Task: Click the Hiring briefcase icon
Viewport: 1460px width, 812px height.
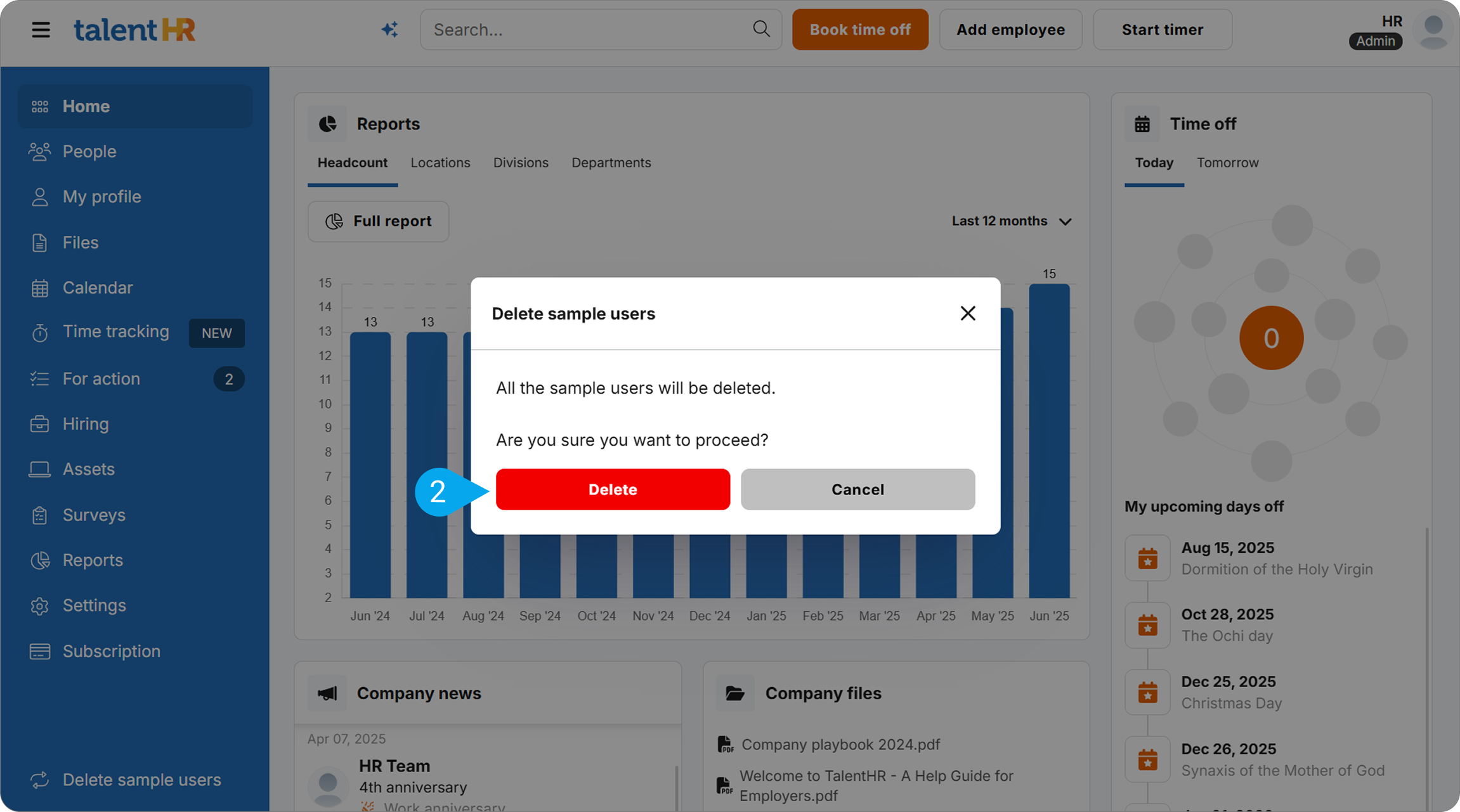Action: coord(39,424)
